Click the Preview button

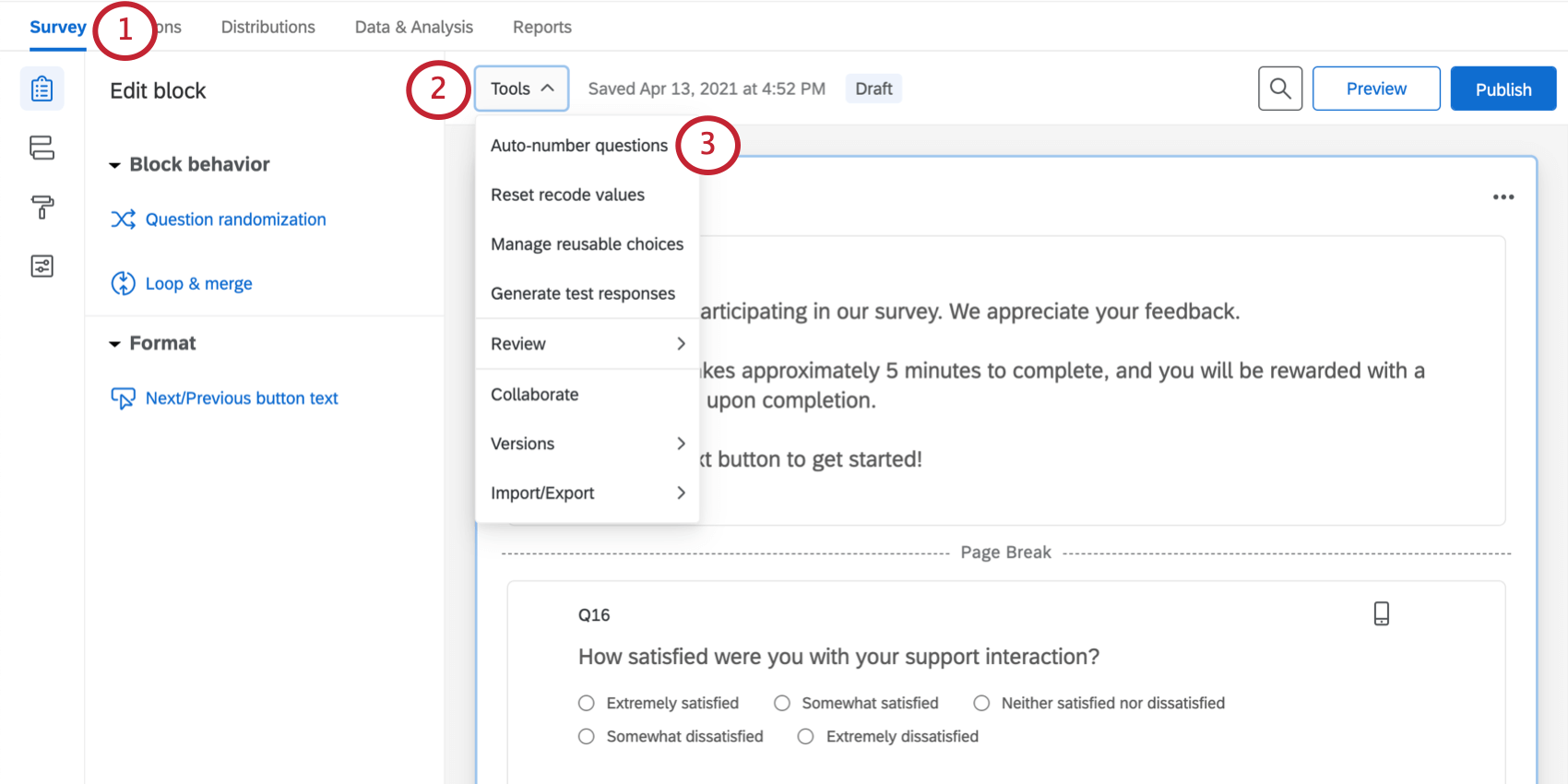(1375, 89)
